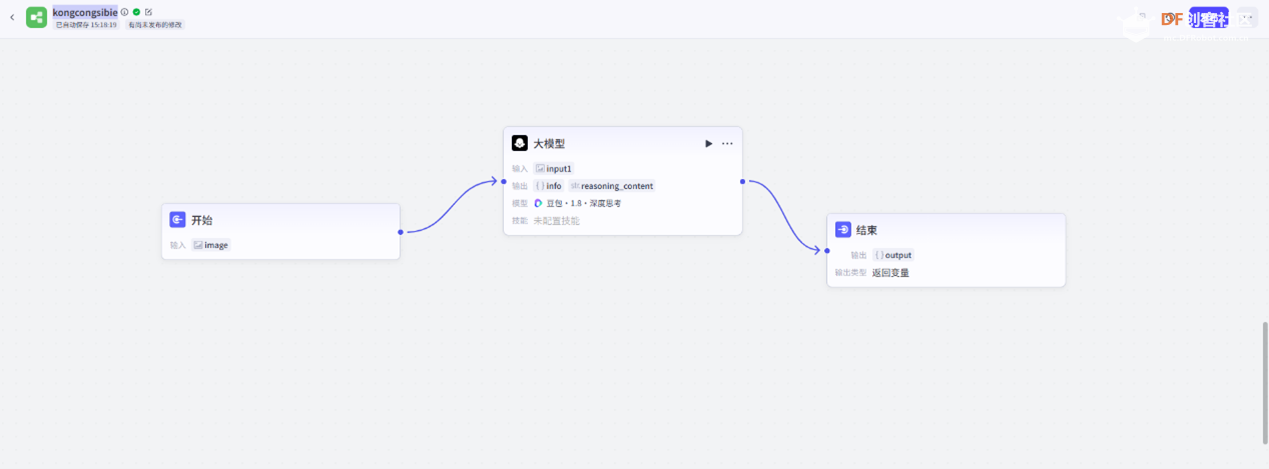
Task: Edit the workflow name with pencil icon
Action: 149,12
